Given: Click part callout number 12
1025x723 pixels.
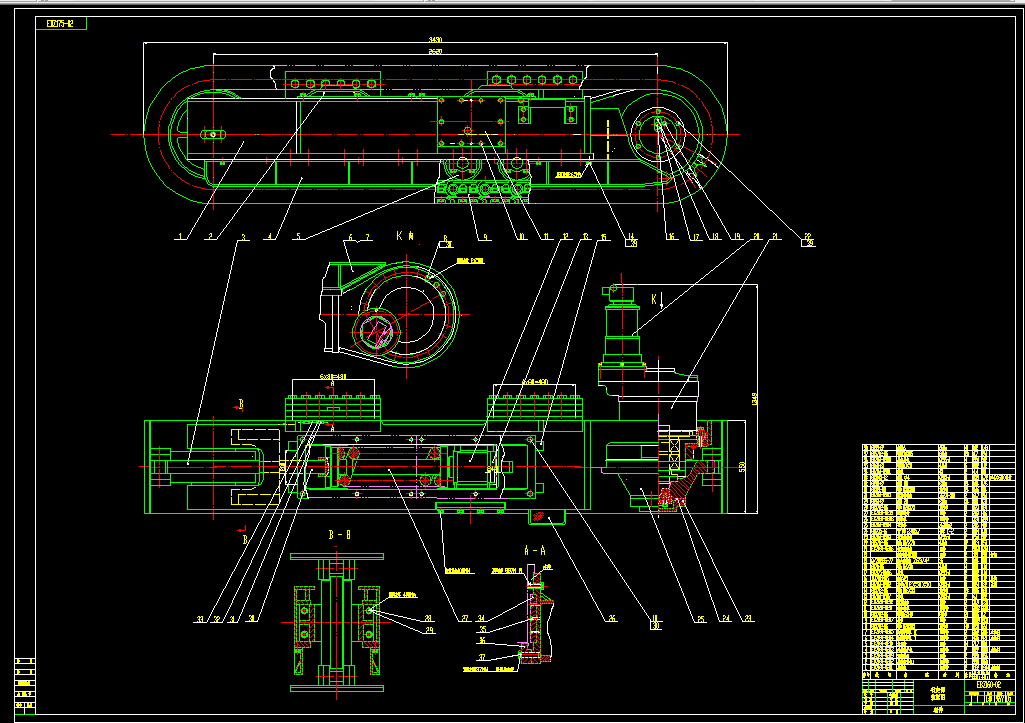Looking at the screenshot, I should point(565,237).
